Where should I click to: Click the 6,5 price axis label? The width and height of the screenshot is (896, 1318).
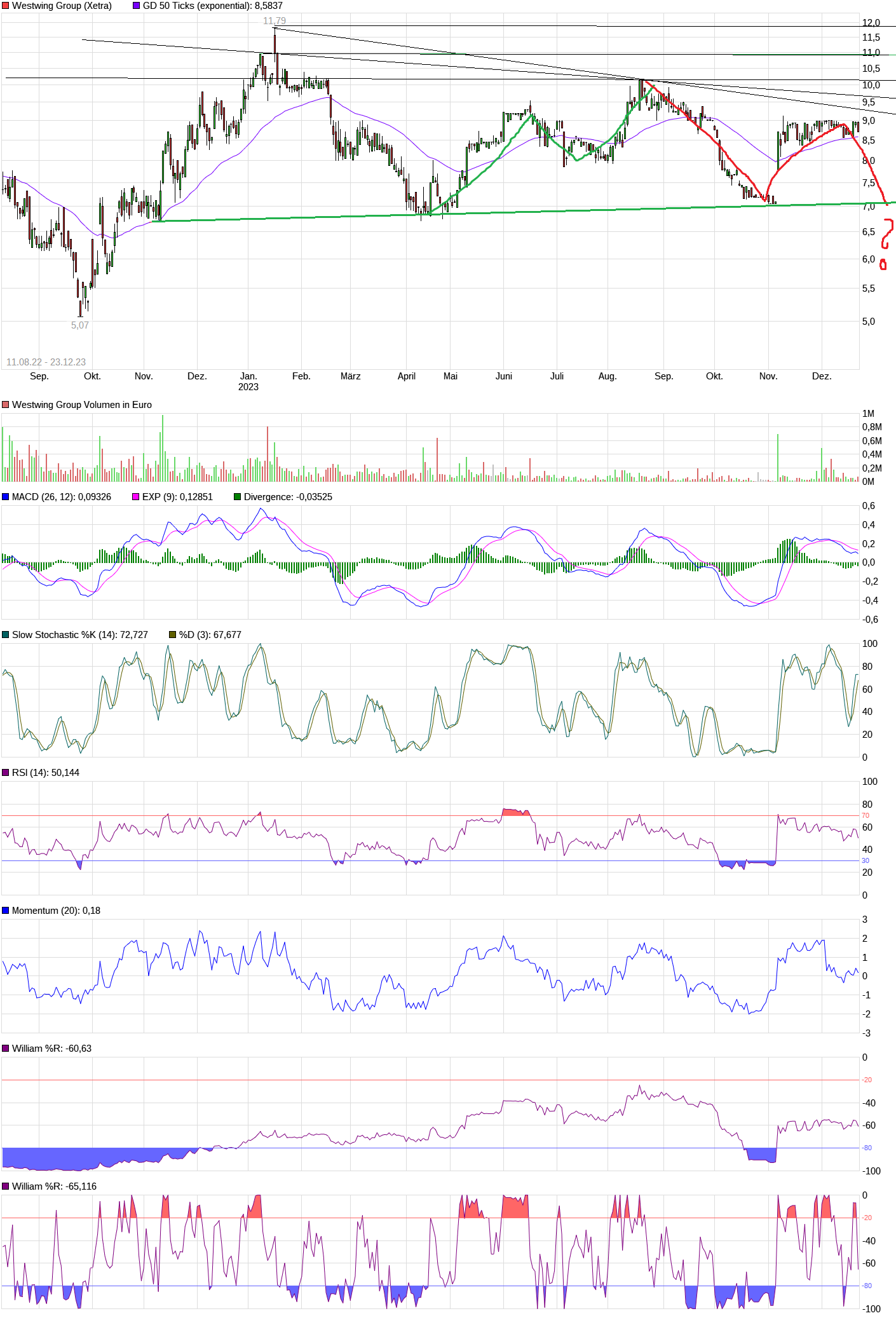click(x=869, y=232)
